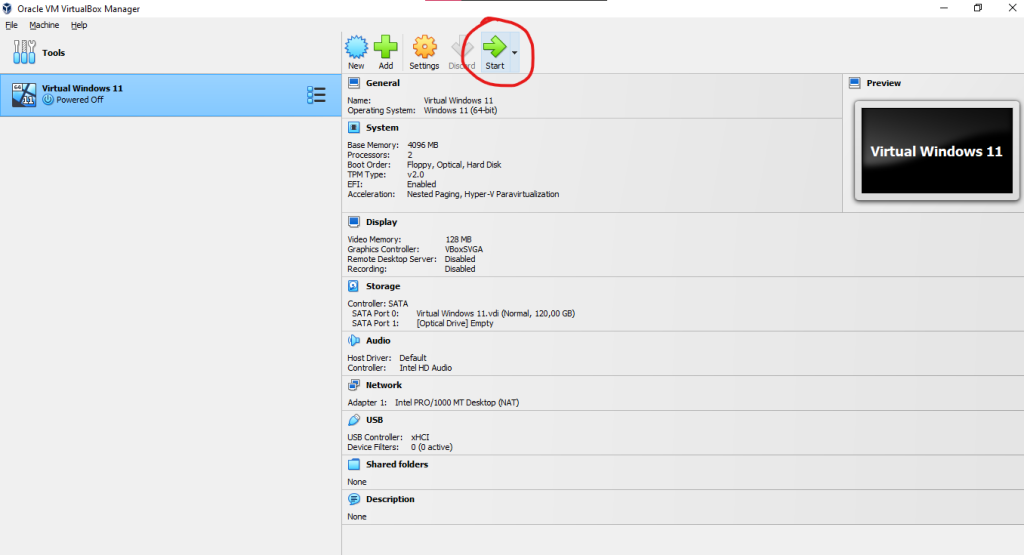
Task: Minimize the VirtualBox Manager window
Action: point(944,8)
